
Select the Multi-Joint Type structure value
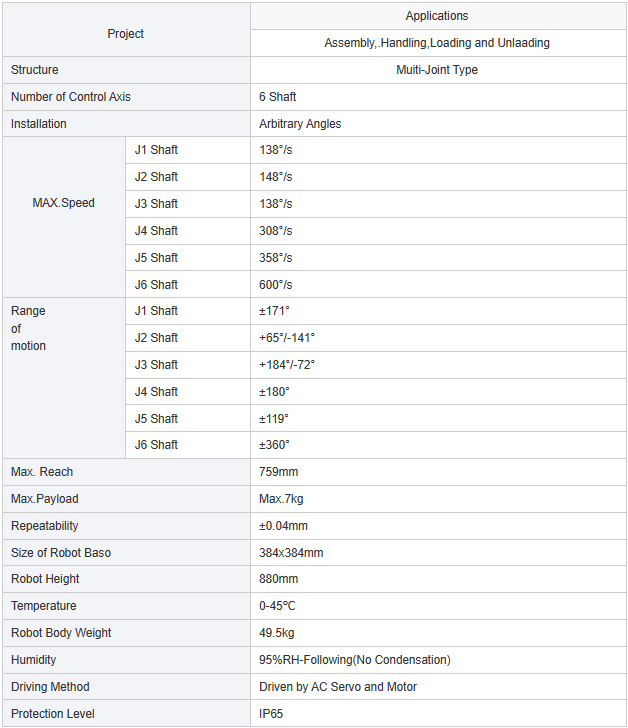[437, 70]
